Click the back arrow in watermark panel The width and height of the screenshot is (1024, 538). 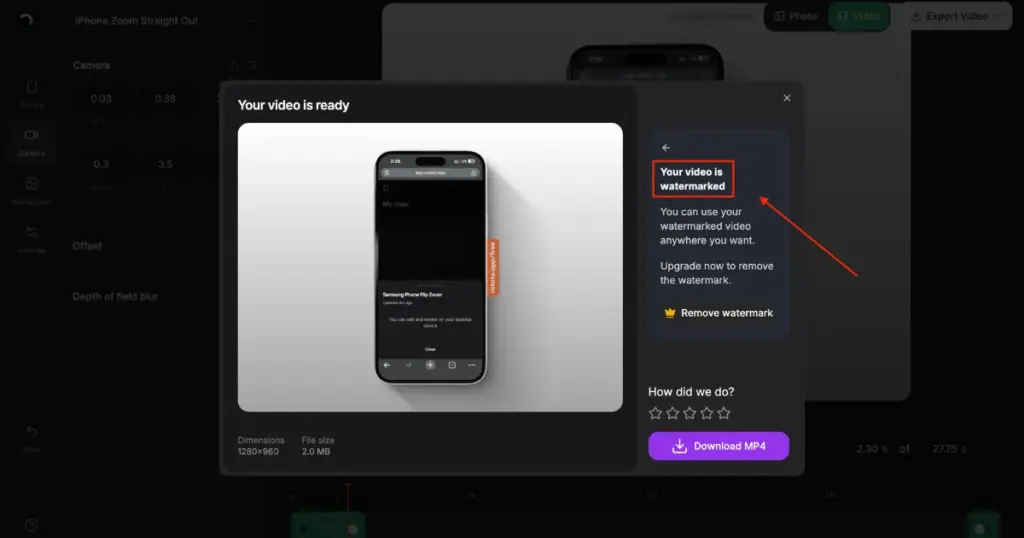(x=666, y=148)
